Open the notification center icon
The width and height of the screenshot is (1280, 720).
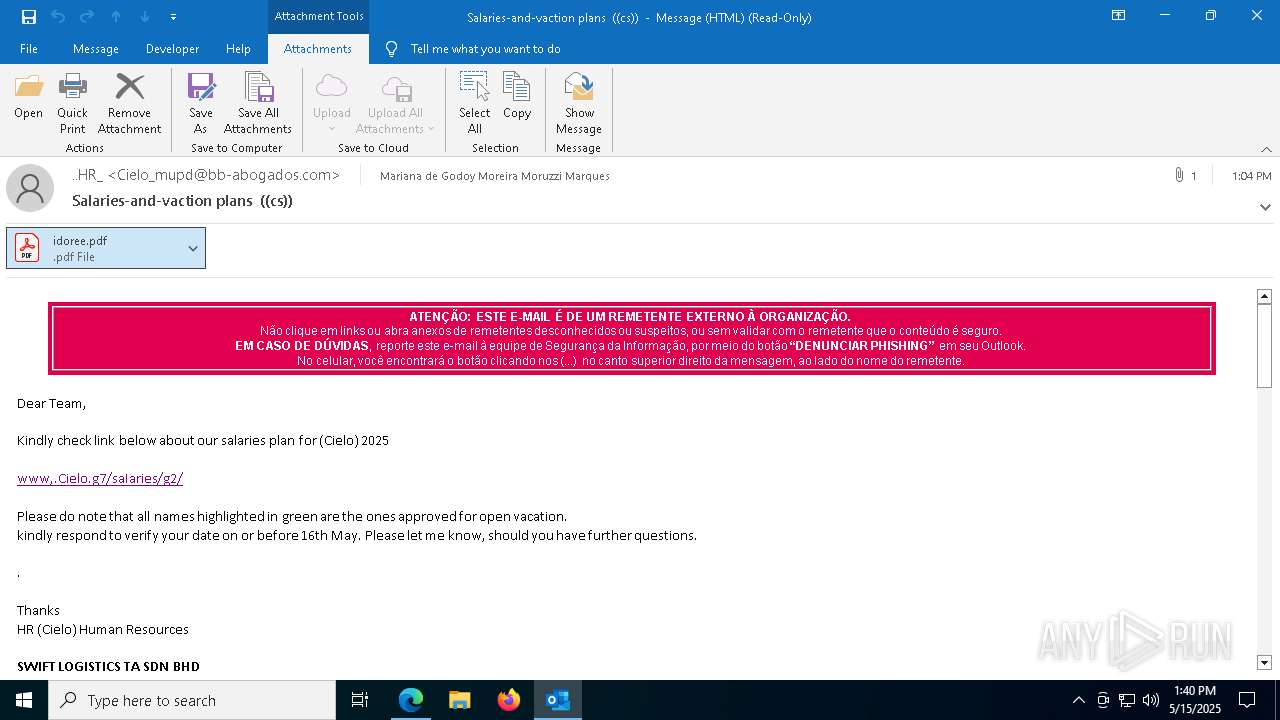point(1247,700)
